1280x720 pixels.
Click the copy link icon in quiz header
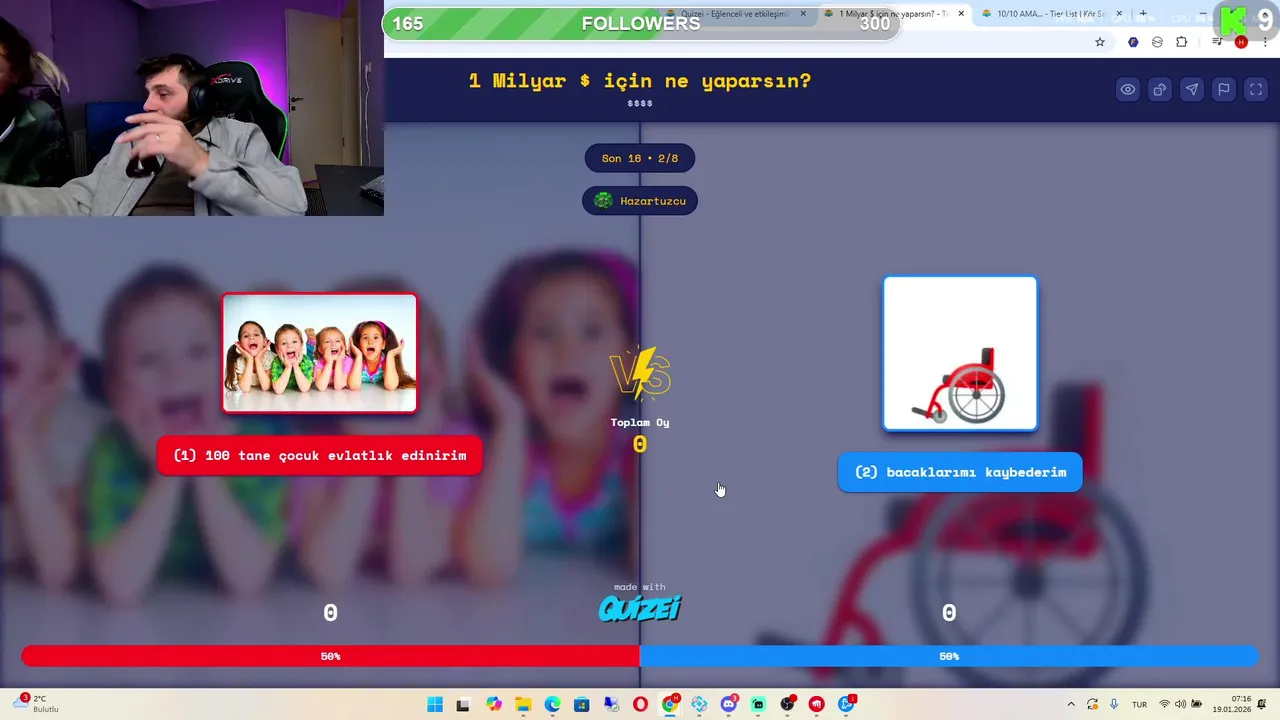tap(1160, 90)
